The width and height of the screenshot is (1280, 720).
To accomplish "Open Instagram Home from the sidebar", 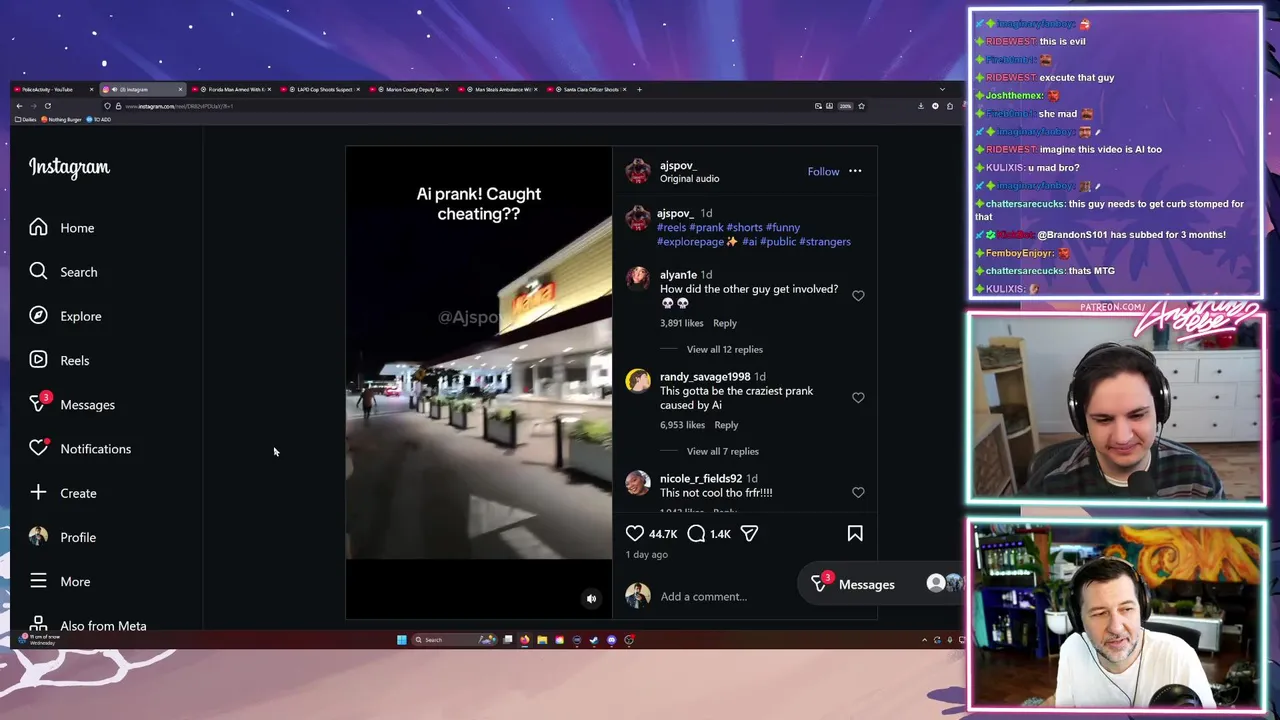I will click(x=62, y=228).
